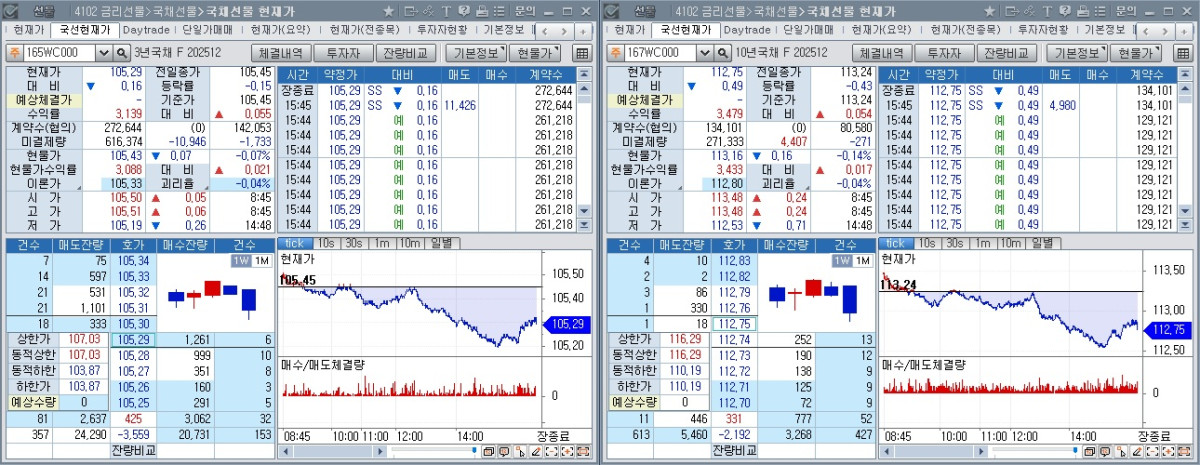Click zoom-in icon under left chart

click(x=567, y=451)
